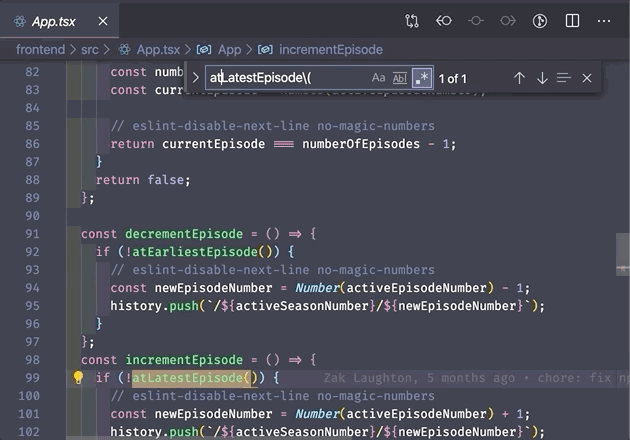Toggle Match Whole Word in find widget
The height and width of the screenshot is (440, 630).
pos(400,78)
